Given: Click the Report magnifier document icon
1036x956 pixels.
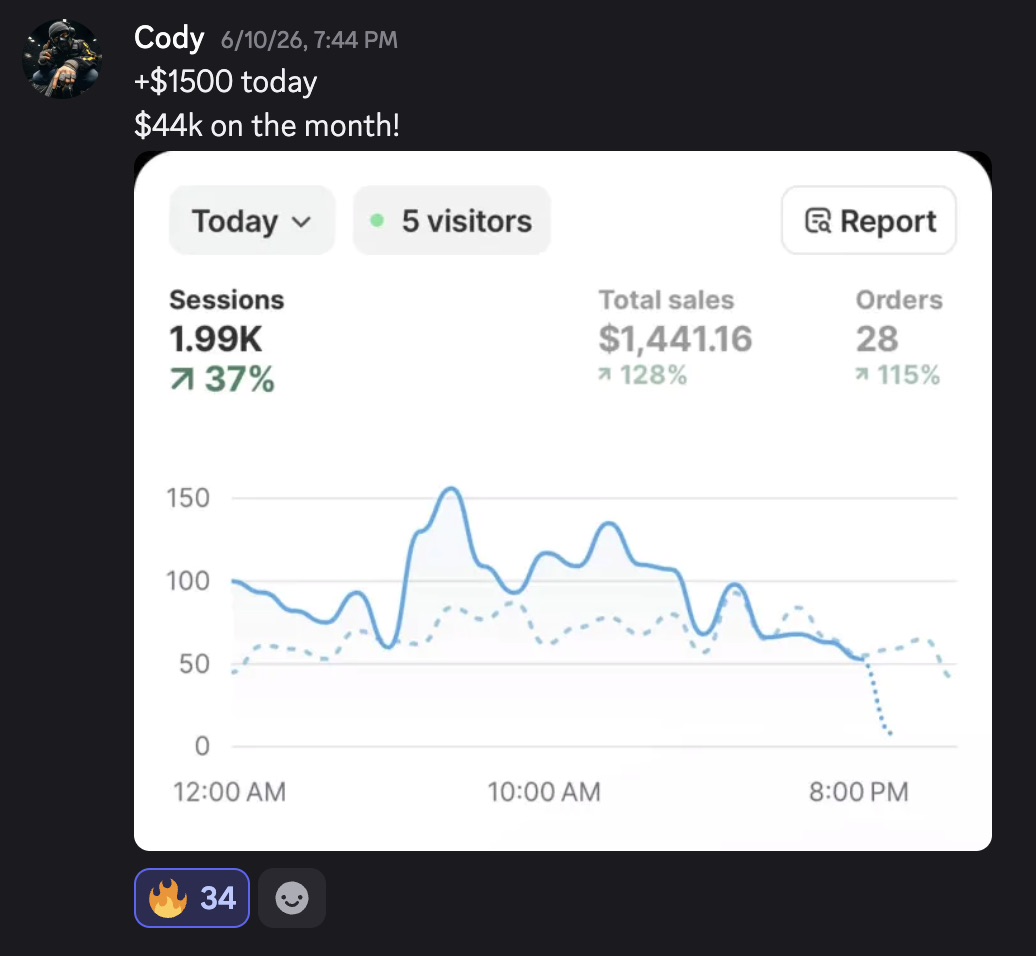Looking at the screenshot, I should [818, 221].
